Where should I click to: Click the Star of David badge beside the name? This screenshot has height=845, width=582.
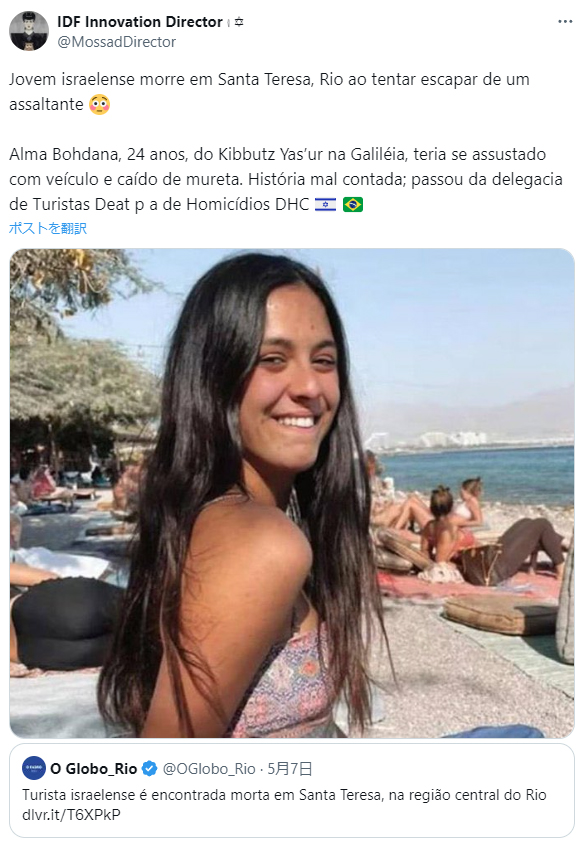239,22
